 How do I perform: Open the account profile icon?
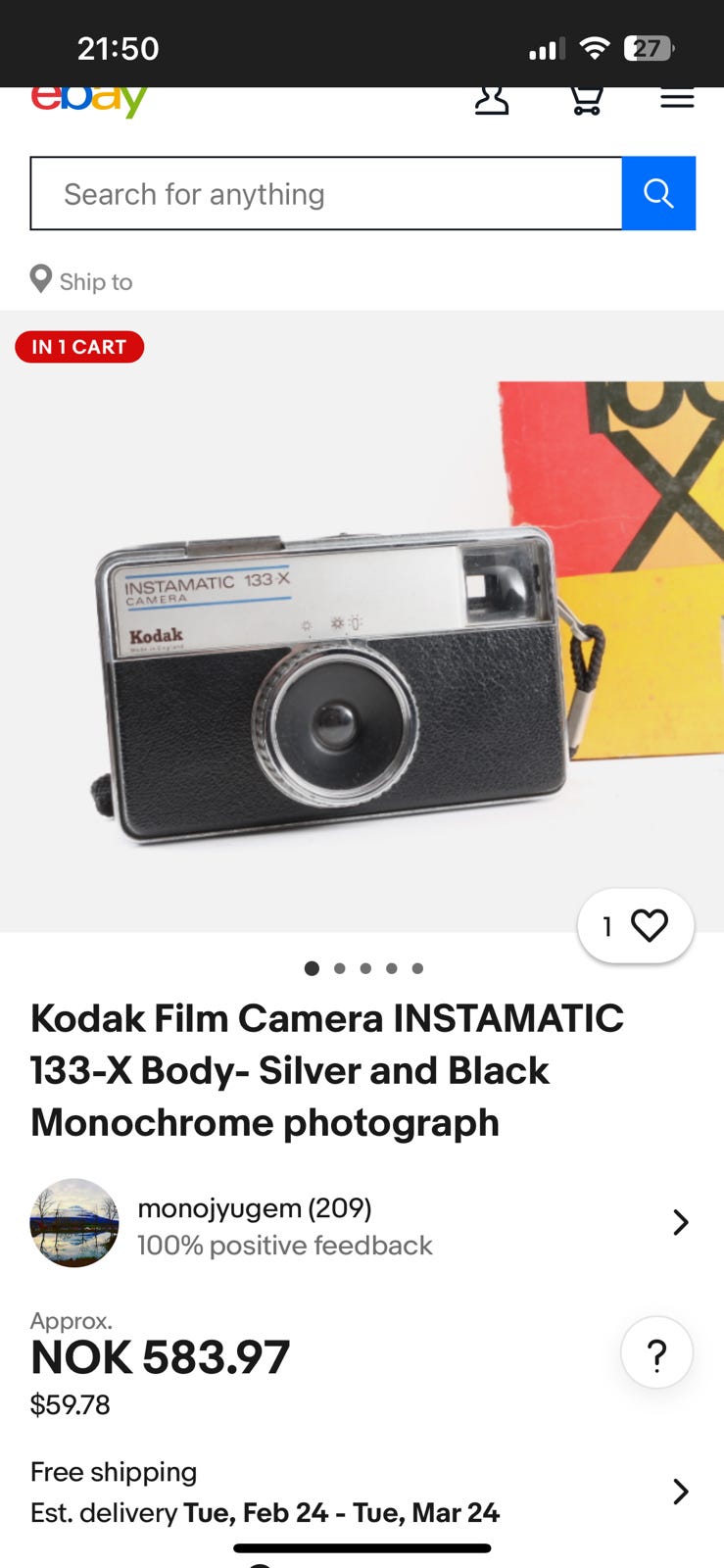click(x=492, y=101)
